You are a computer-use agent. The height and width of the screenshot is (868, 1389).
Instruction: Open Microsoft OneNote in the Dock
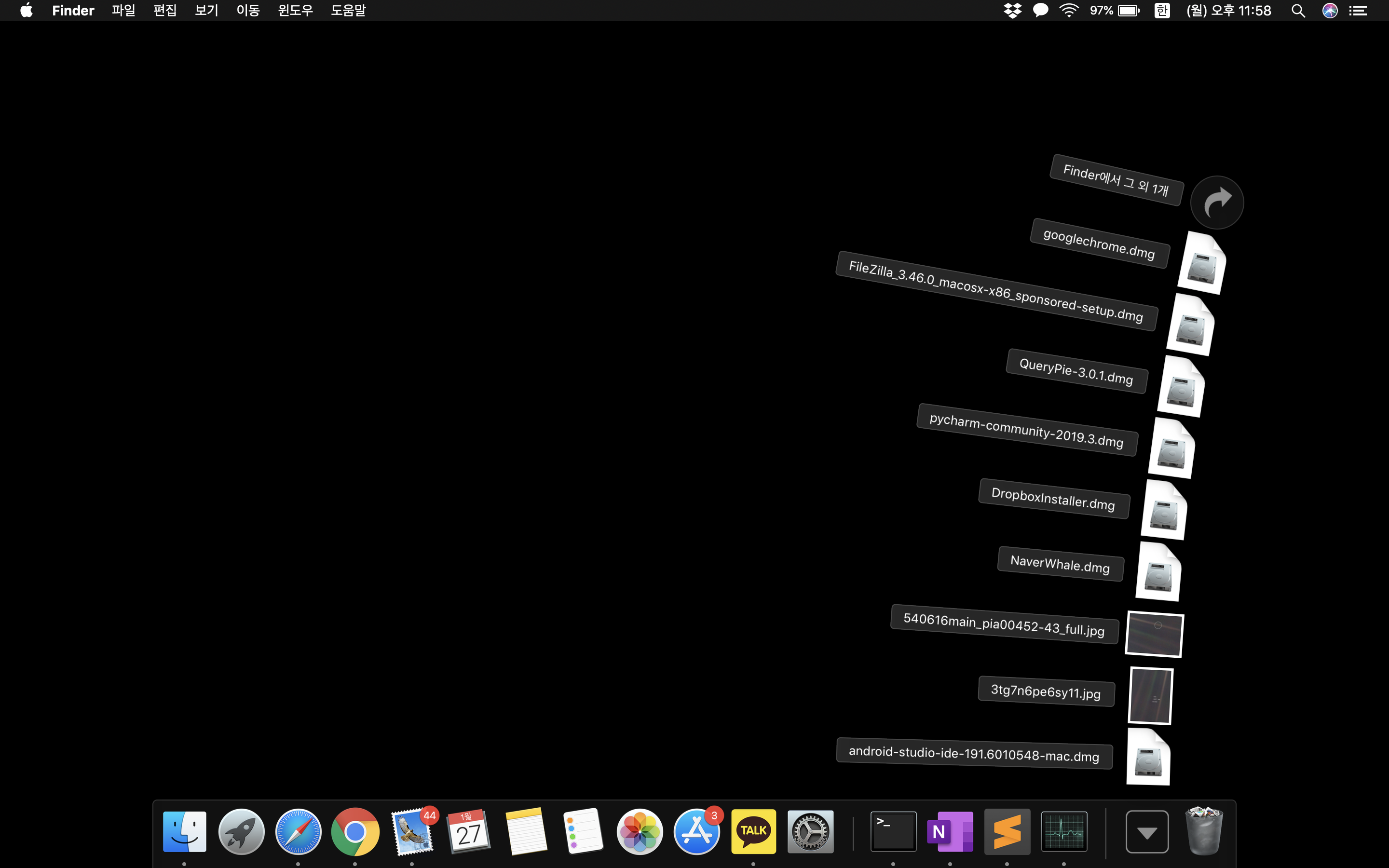click(950, 831)
